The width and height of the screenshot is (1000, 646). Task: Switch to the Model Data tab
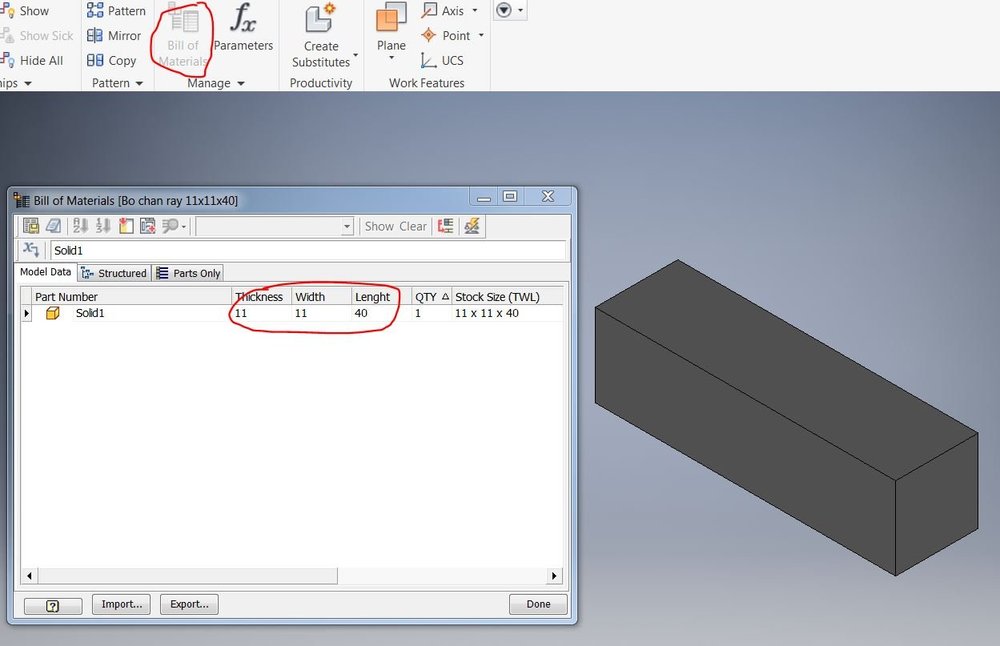click(x=45, y=272)
